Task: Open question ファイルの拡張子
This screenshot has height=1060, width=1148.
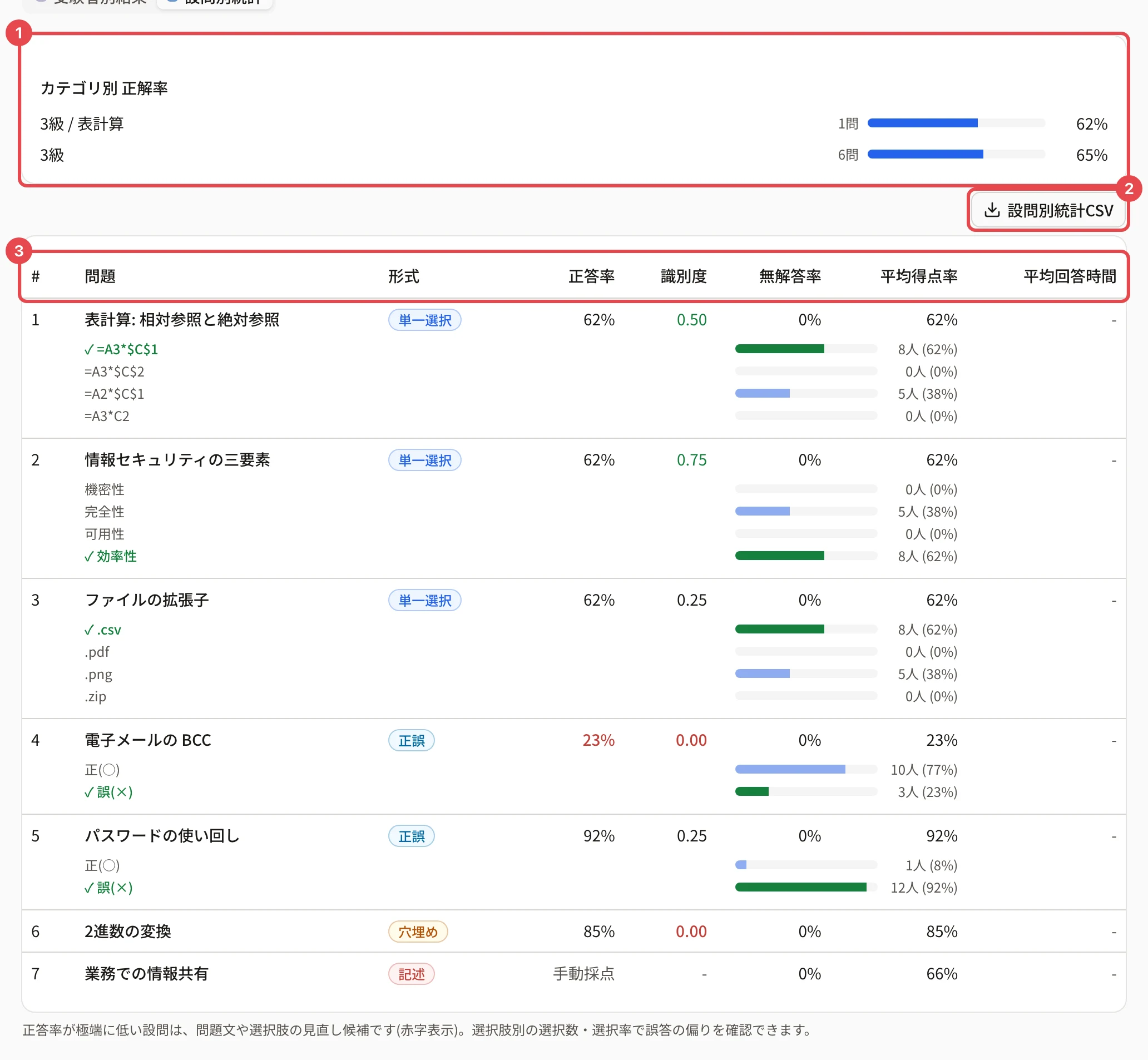Action: tap(146, 600)
